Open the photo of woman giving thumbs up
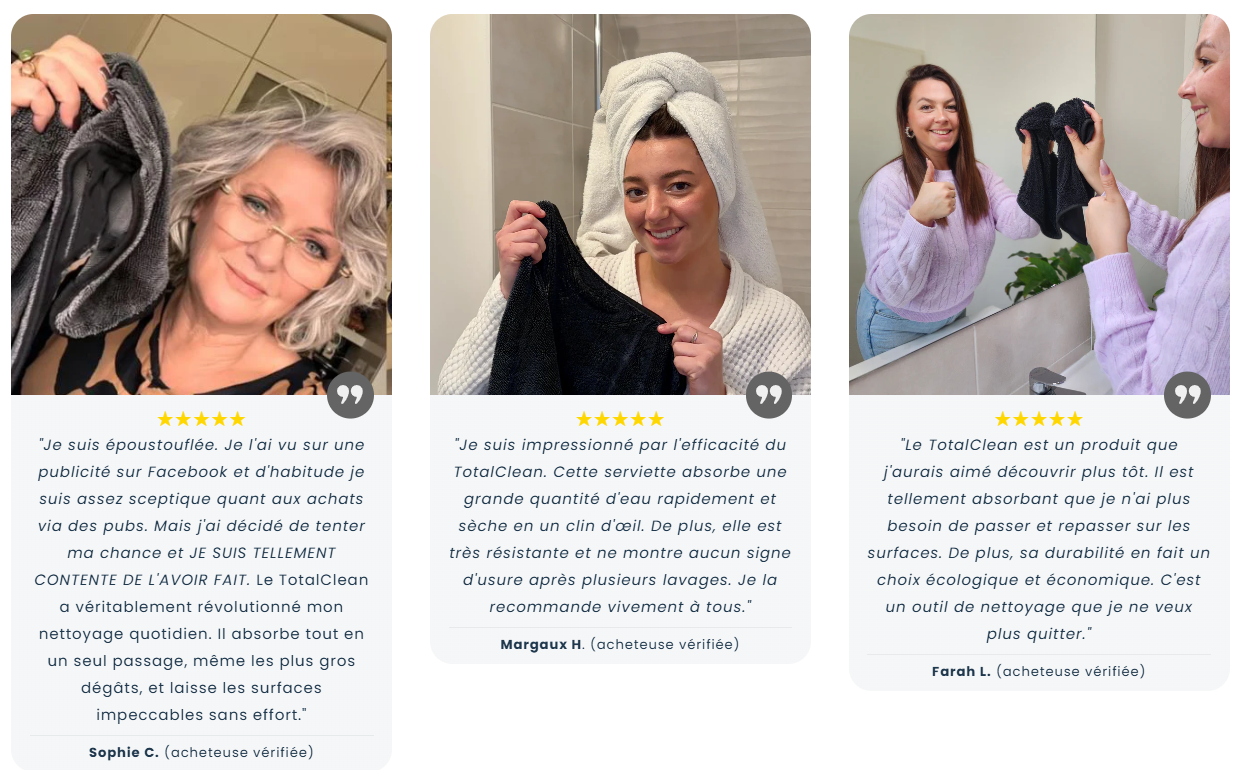This screenshot has width=1237, height=770. 1039,204
